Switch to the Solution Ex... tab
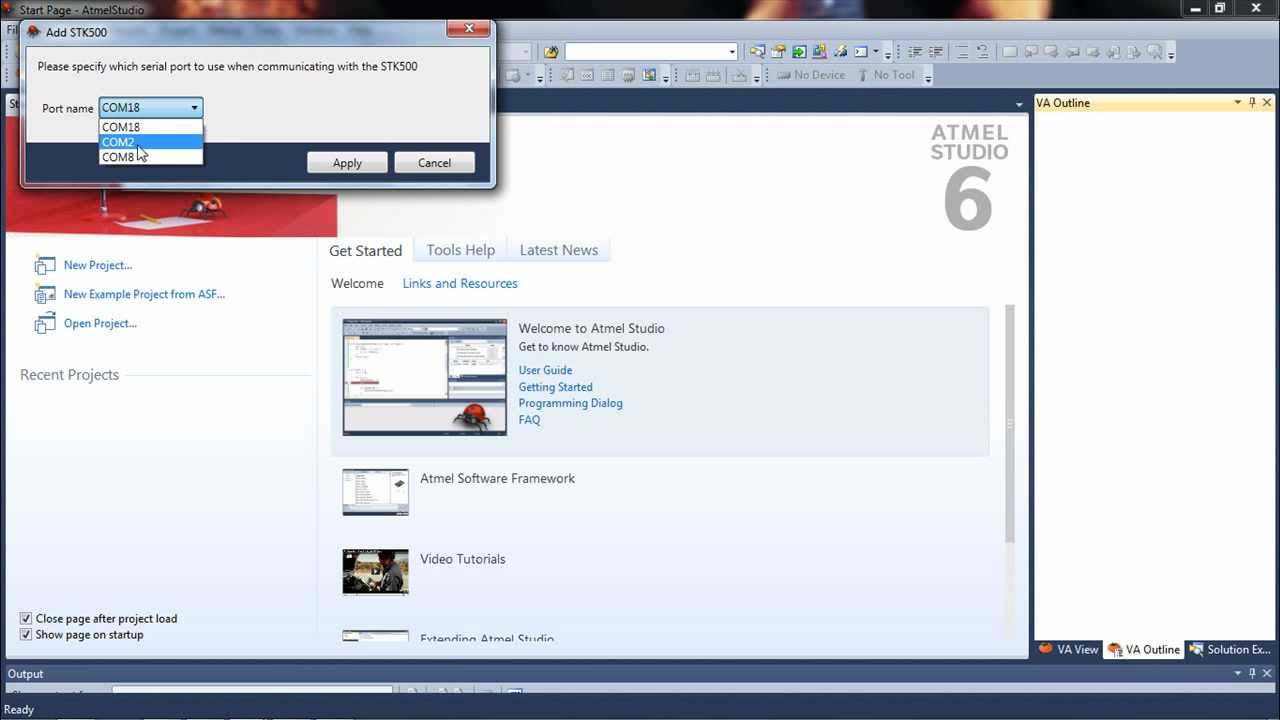 [x=1230, y=650]
